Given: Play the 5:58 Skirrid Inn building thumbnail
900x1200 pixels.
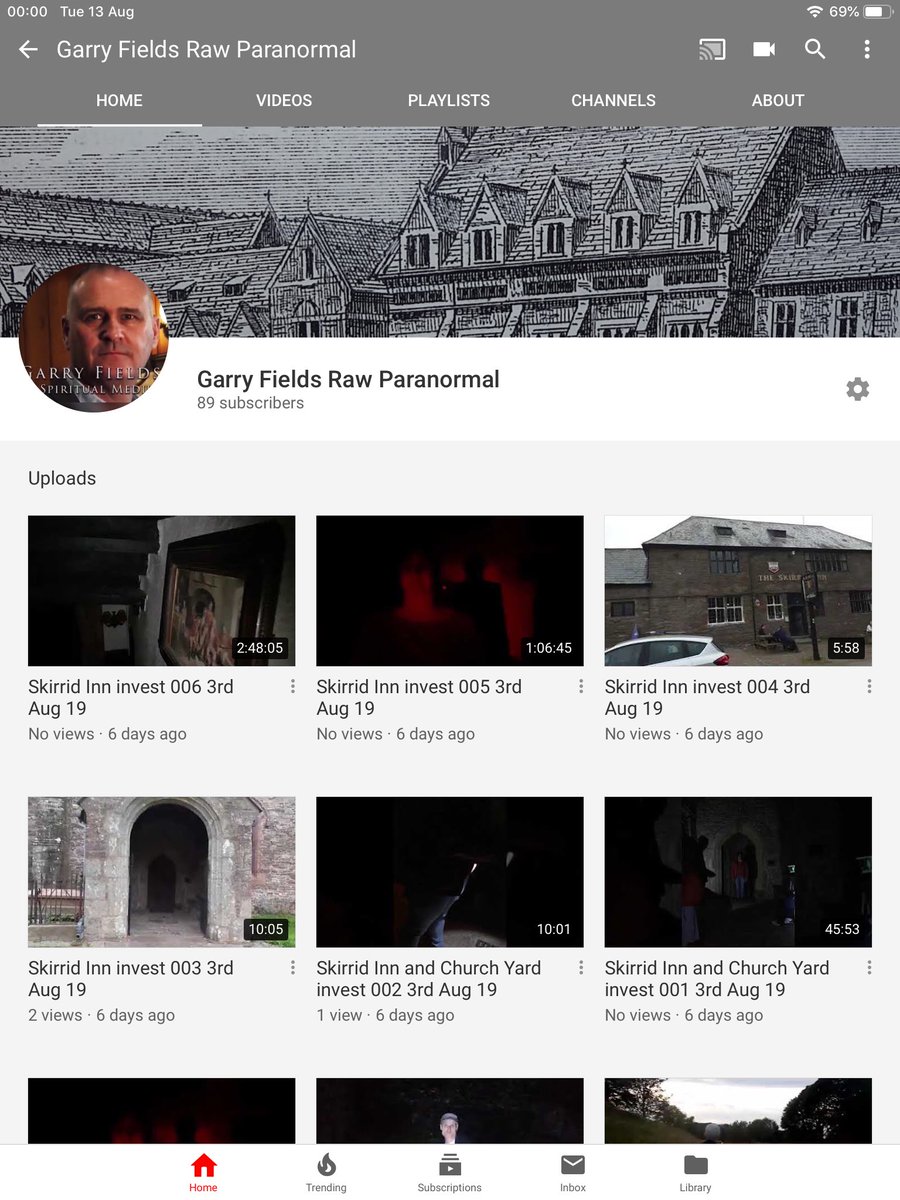Looking at the screenshot, I should coord(738,591).
